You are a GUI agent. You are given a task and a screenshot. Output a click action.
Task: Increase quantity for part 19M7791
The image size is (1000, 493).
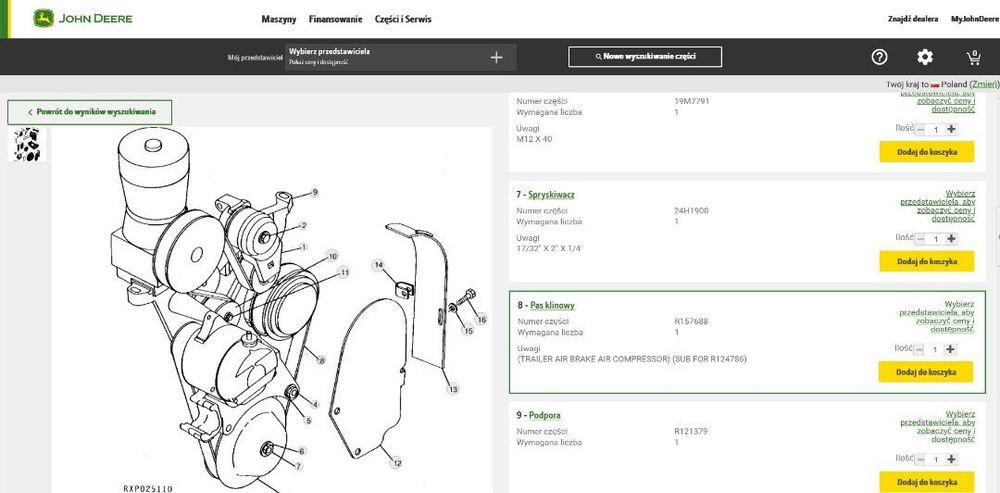(952, 129)
